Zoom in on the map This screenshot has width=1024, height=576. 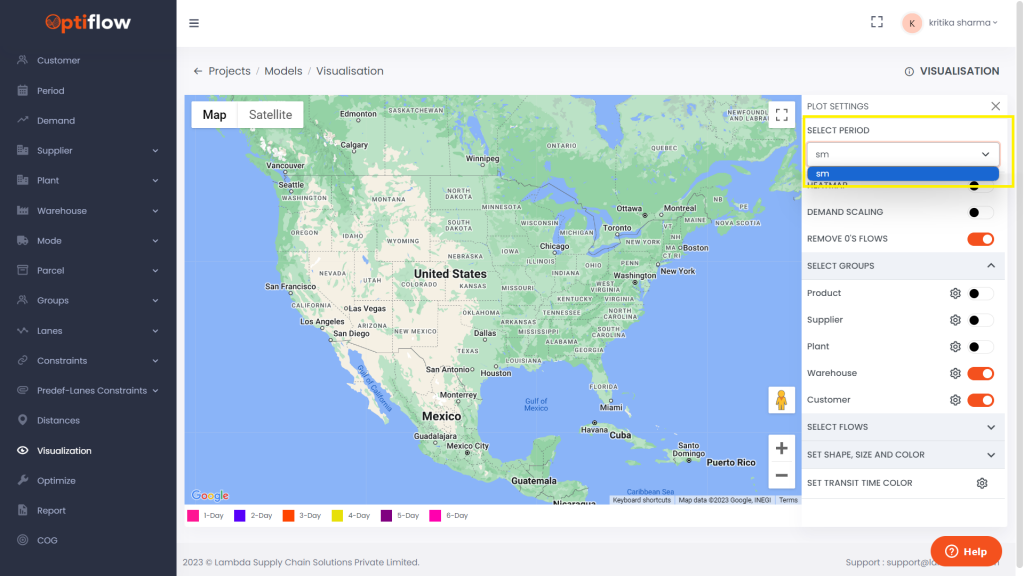781,448
